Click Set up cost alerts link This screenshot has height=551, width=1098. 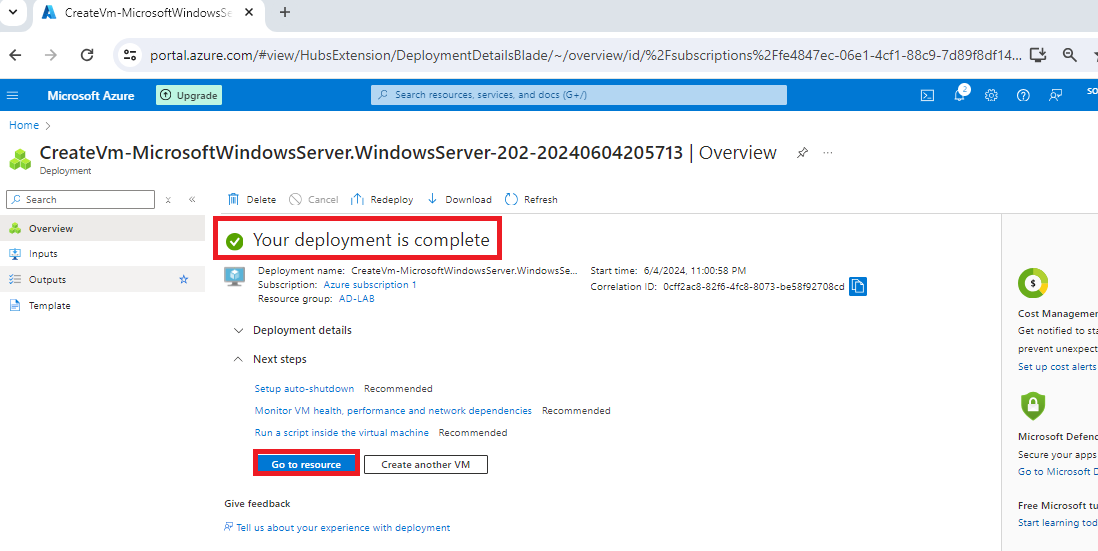point(1057,367)
